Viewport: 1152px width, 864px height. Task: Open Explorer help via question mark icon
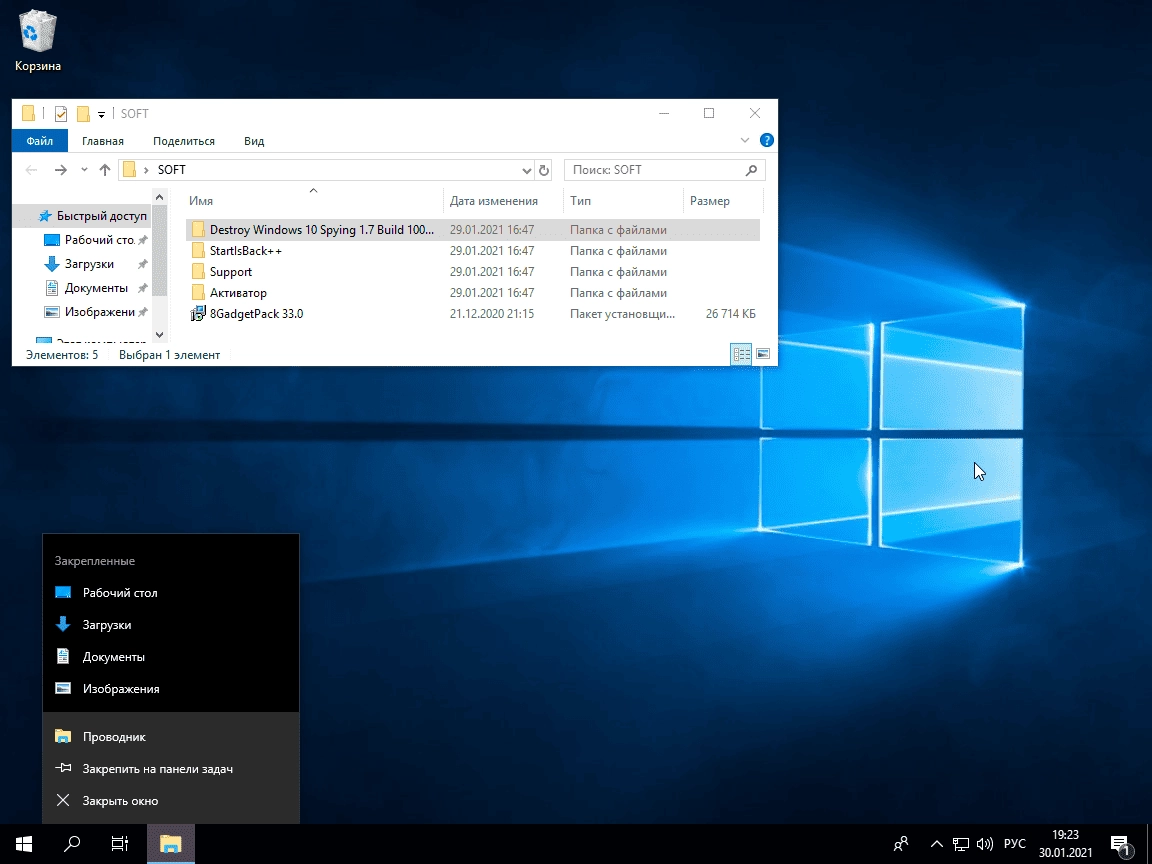[766, 140]
